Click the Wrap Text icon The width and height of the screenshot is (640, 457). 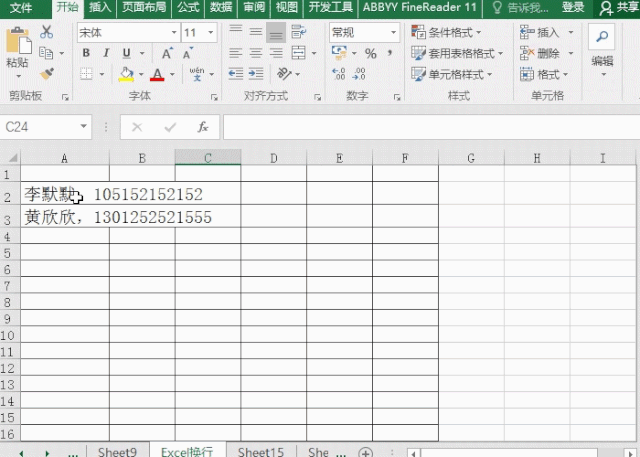tap(299, 32)
